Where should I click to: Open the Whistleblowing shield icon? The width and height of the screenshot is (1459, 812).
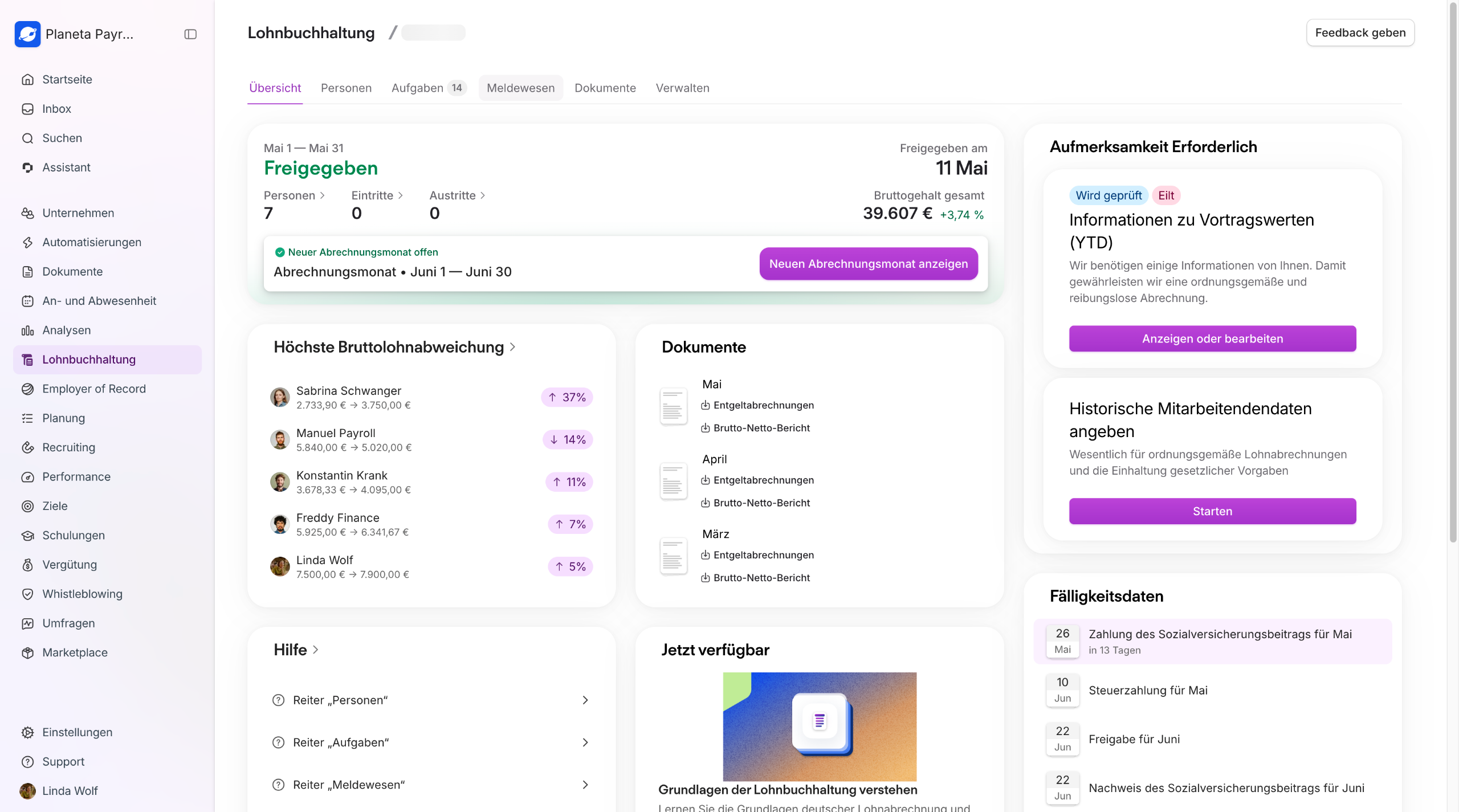pos(27,594)
